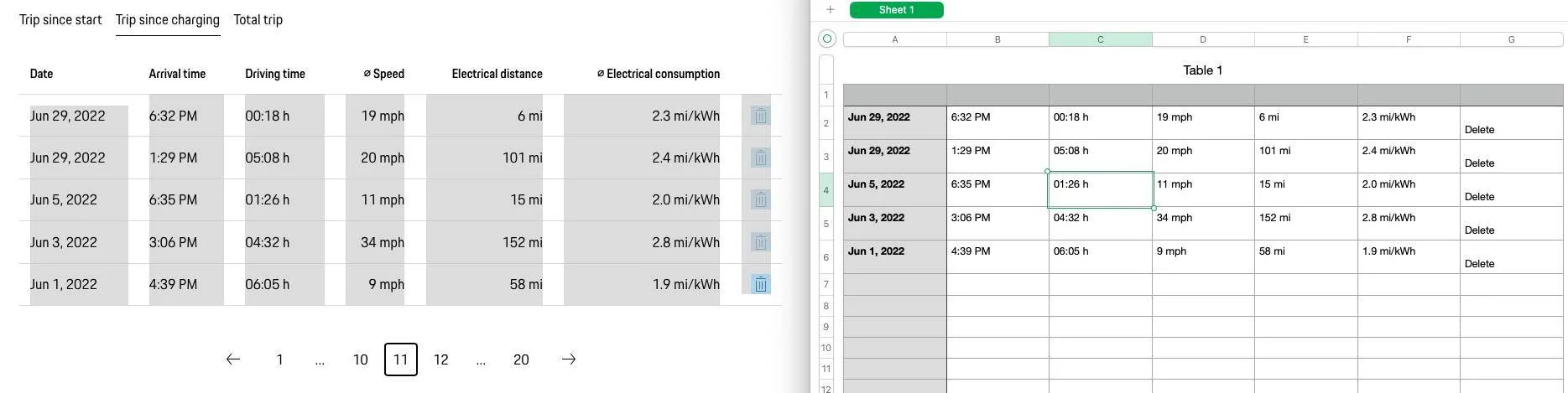Click spreadsheet cell 4:39 PM
This screenshot has width=1568, height=393.
(x=998, y=257)
